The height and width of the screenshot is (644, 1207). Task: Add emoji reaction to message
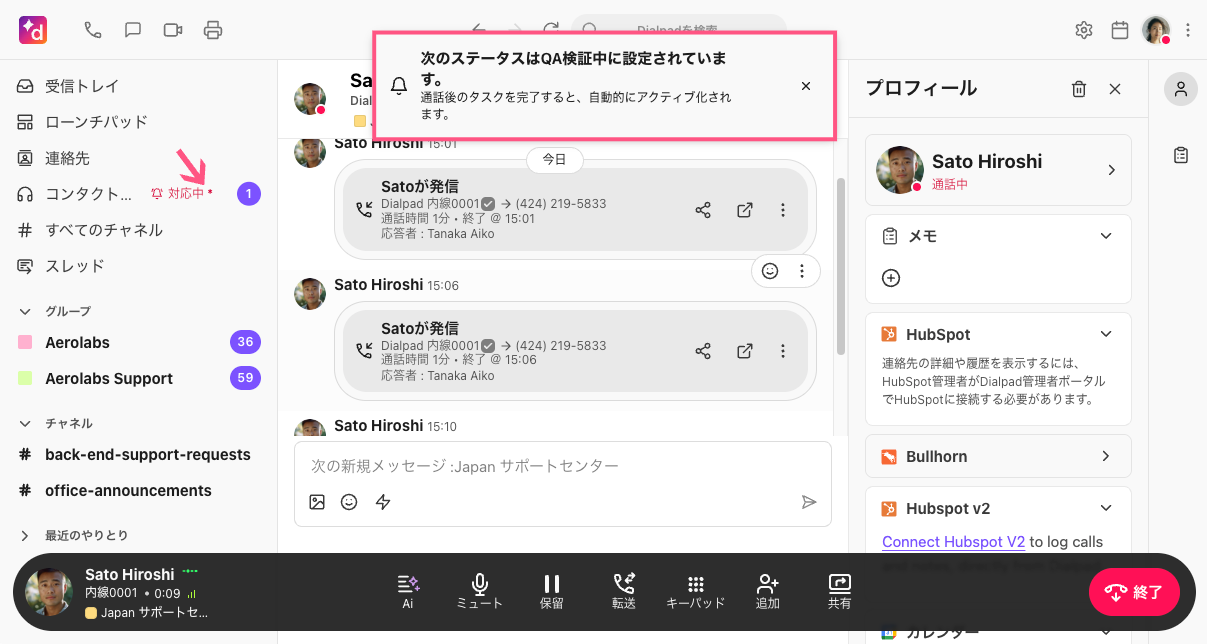click(770, 271)
